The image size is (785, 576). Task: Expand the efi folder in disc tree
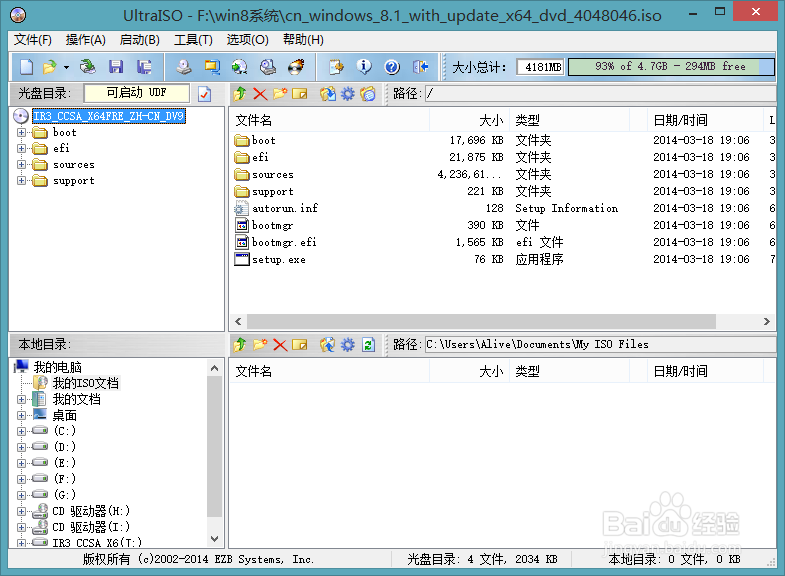tap(21, 149)
